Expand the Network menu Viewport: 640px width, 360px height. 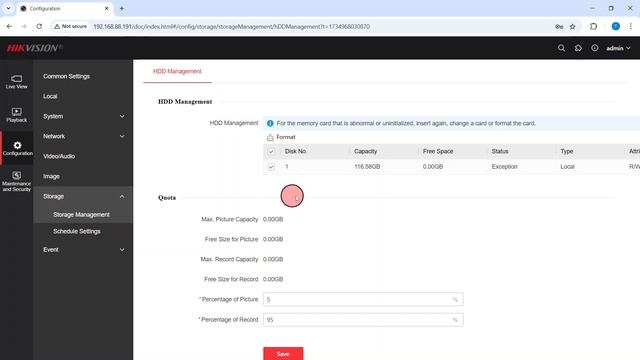pyautogui.click(x=83, y=136)
